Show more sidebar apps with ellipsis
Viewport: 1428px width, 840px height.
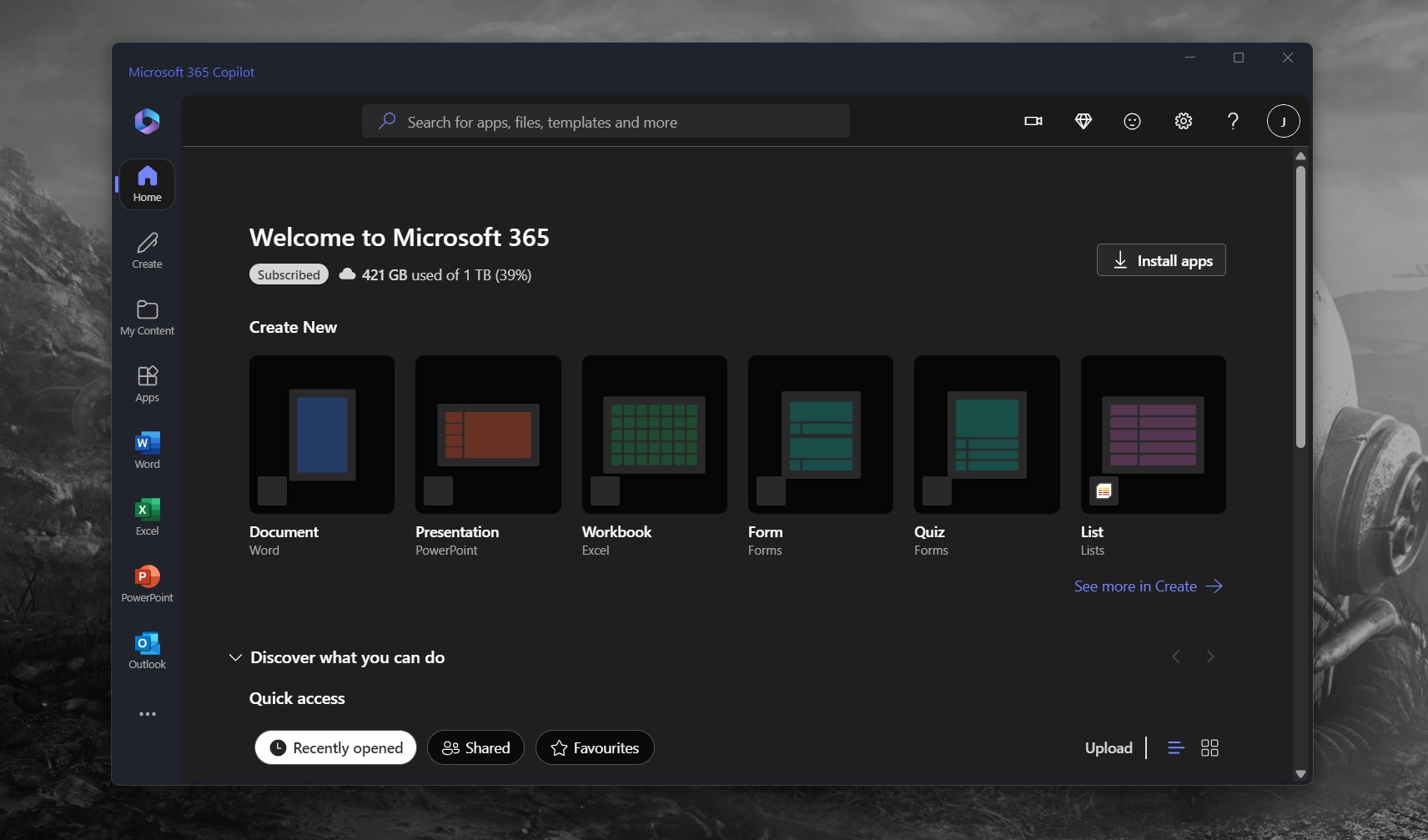click(147, 714)
